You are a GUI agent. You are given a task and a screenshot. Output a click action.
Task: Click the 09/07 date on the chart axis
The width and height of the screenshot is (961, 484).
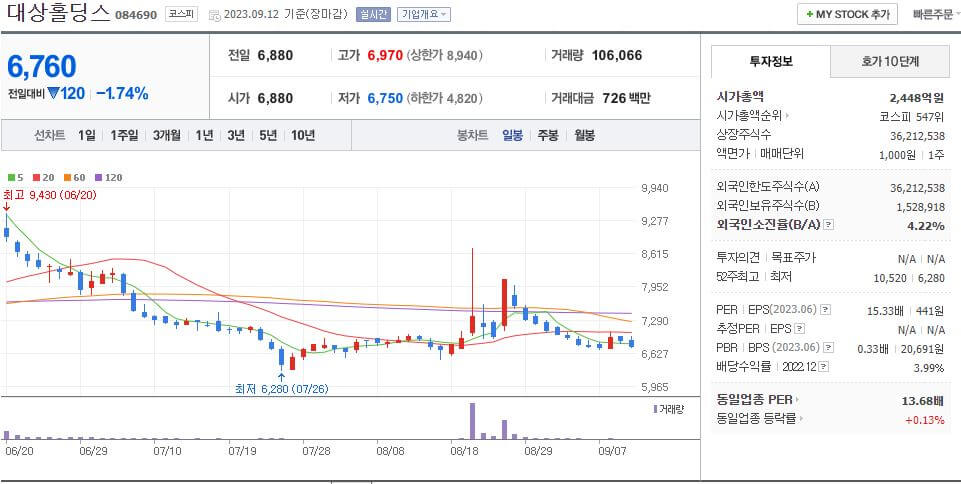pyautogui.click(x=612, y=451)
